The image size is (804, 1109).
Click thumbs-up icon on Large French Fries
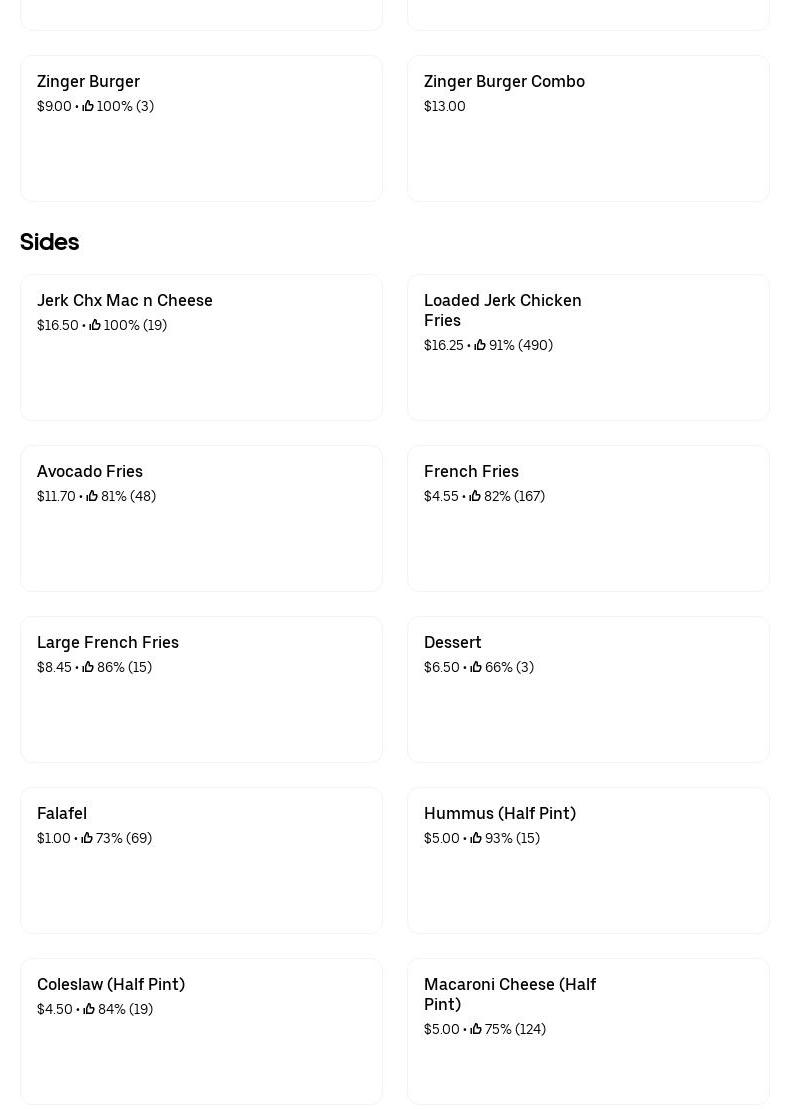[x=88, y=667]
